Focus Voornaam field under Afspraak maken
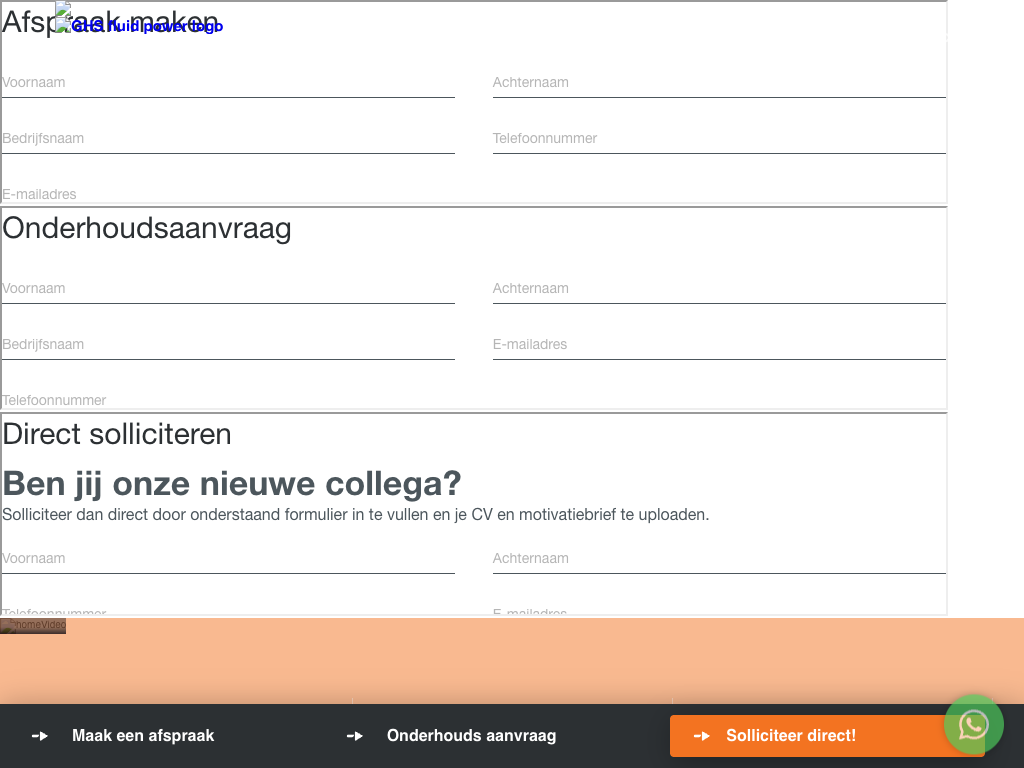This screenshot has width=1024, height=768. point(228,83)
